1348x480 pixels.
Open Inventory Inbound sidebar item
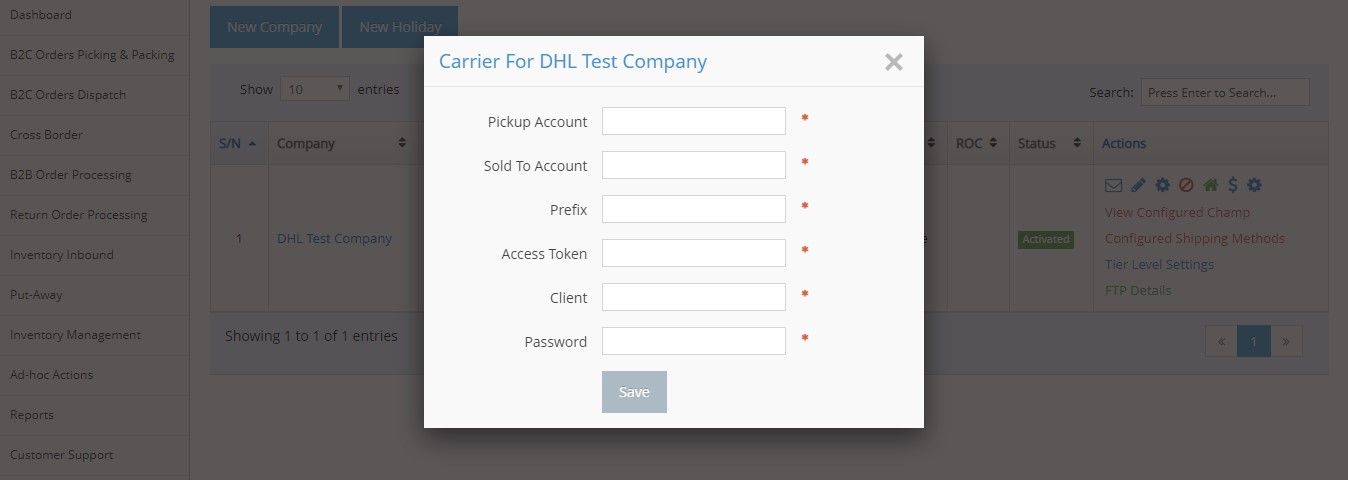[x=94, y=255]
